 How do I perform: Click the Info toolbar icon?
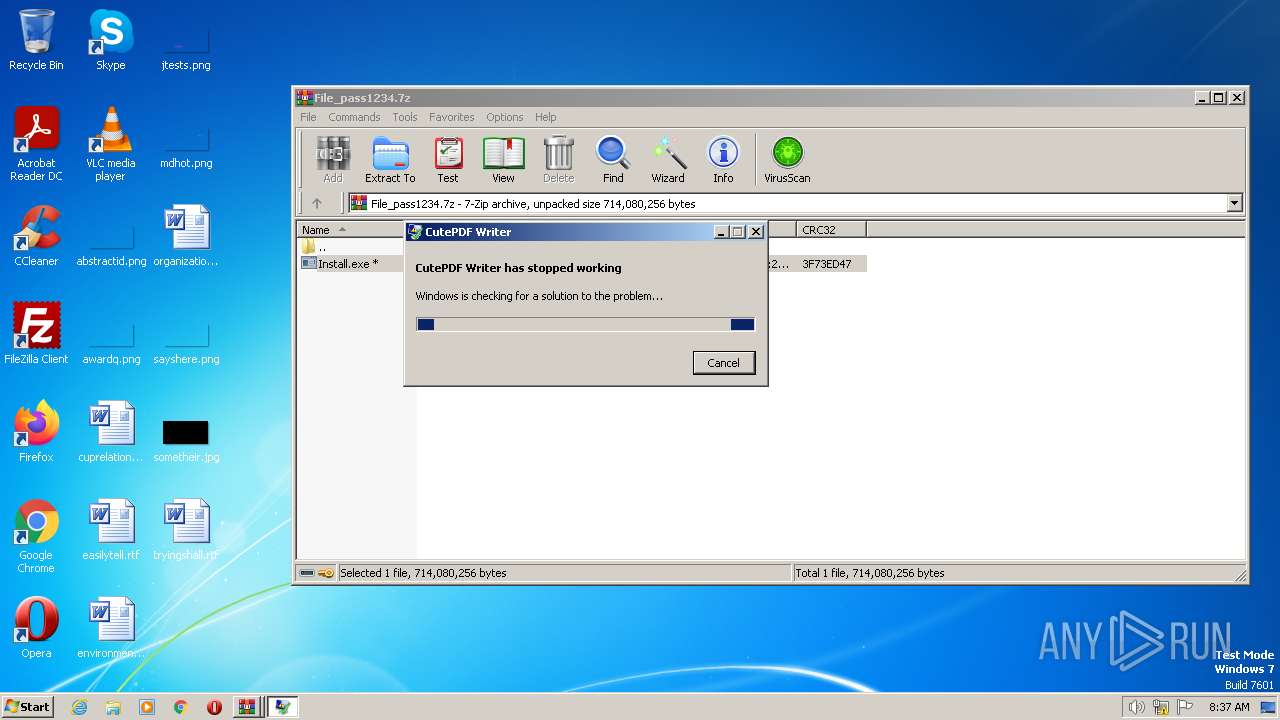click(723, 160)
